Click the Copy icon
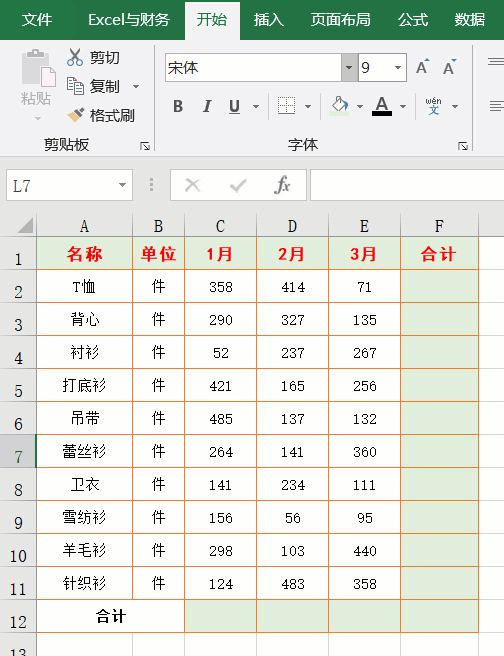This screenshot has width=504, height=656. [x=75, y=86]
